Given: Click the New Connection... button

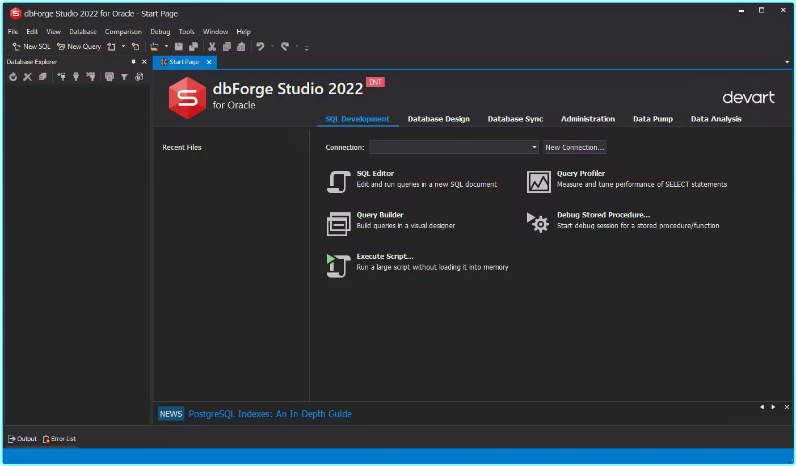Looking at the screenshot, I should [x=575, y=147].
